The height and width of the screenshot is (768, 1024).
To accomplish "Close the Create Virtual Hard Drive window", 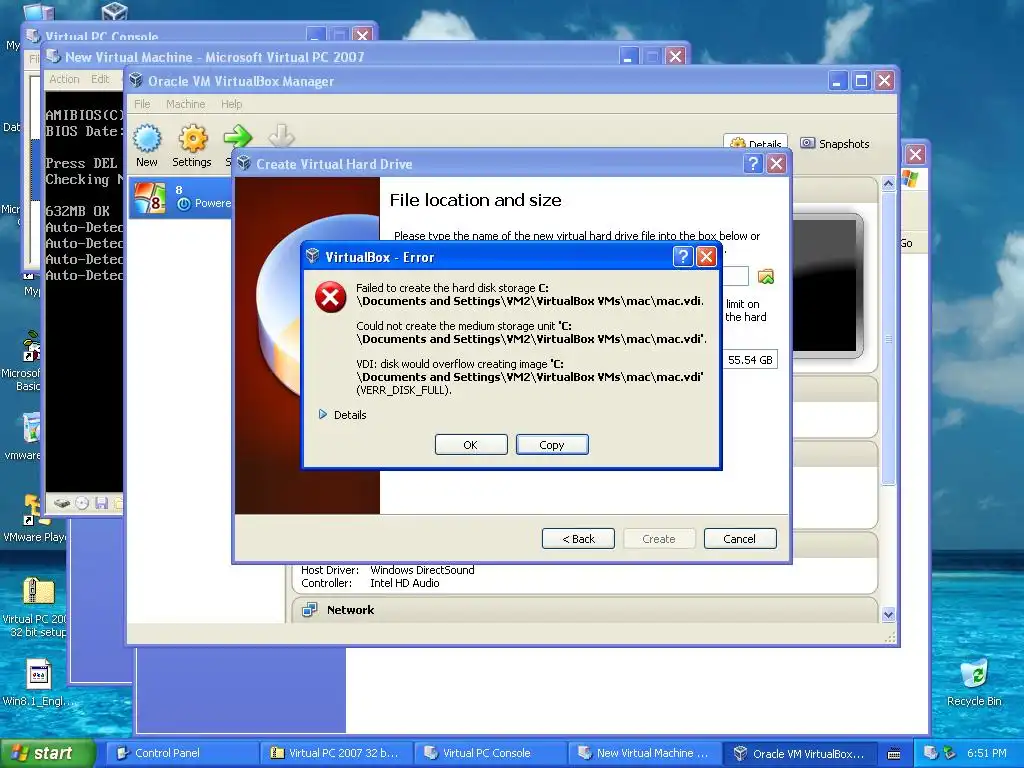I will pos(776,163).
